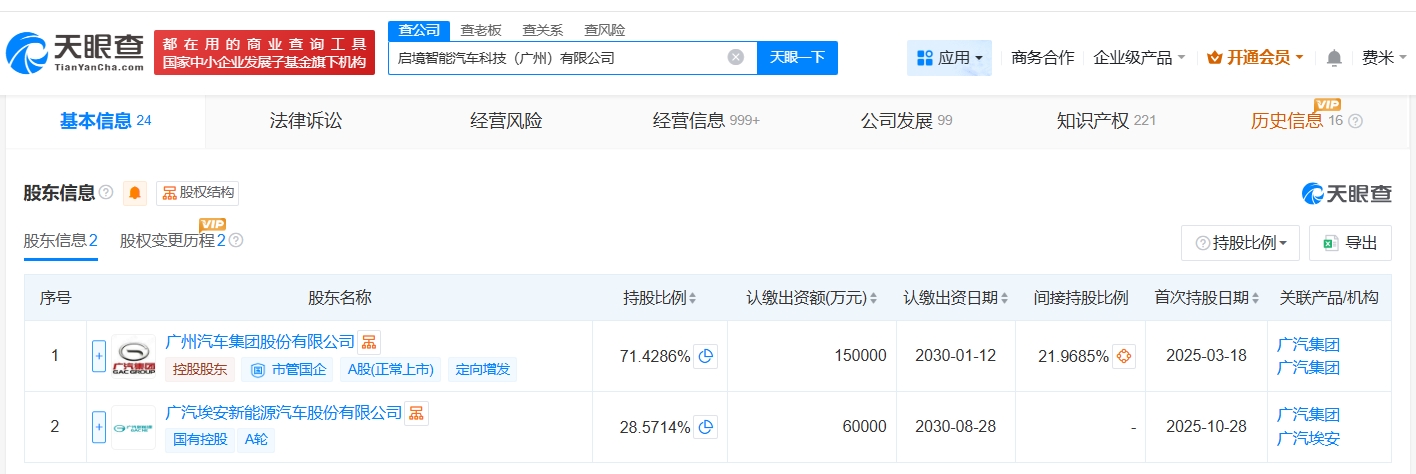1416x474 pixels.
Task: Open the 应用 dropdown menu
Action: click(949, 58)
